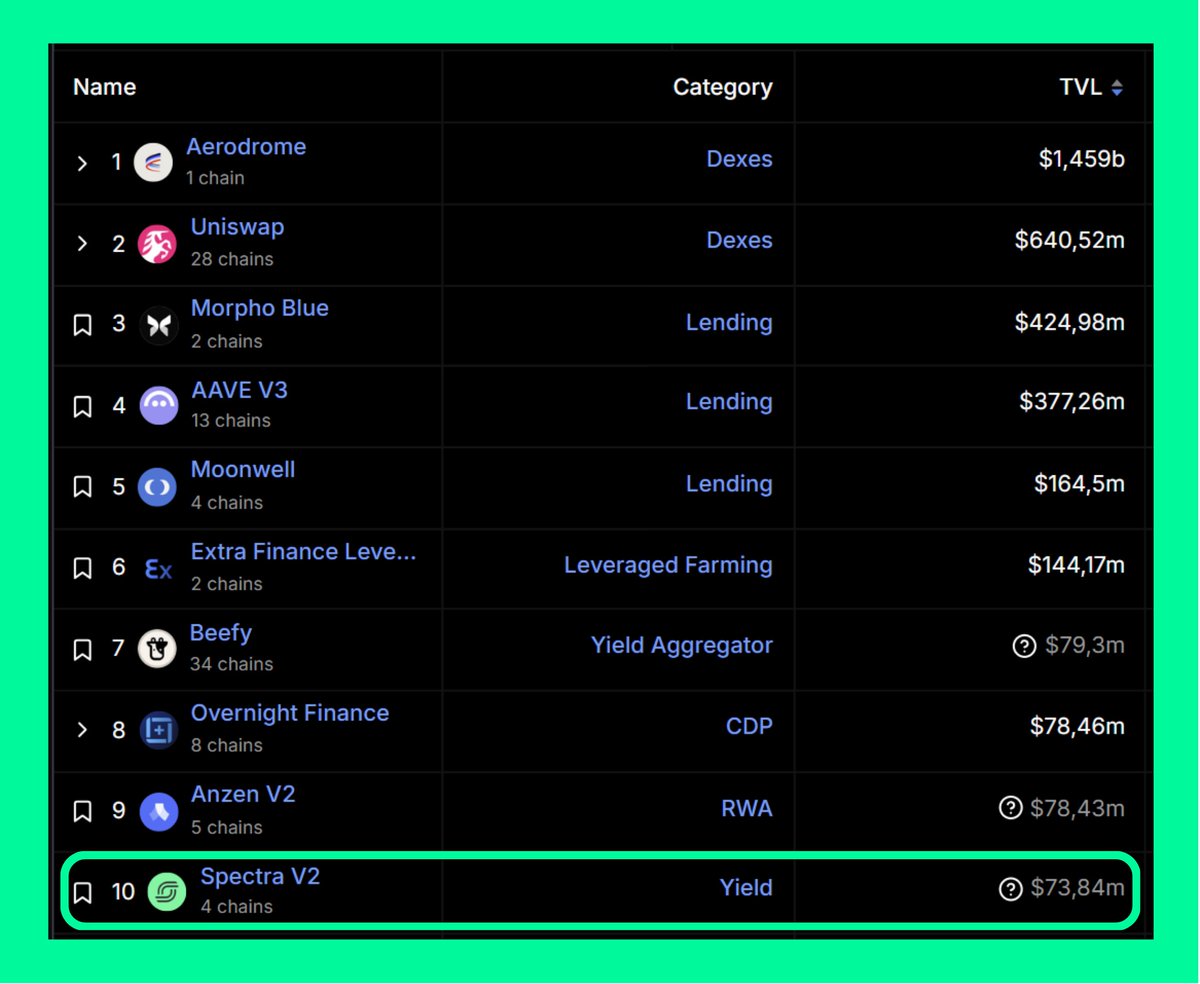Click the 28 chains label under Uniswap

232,259
